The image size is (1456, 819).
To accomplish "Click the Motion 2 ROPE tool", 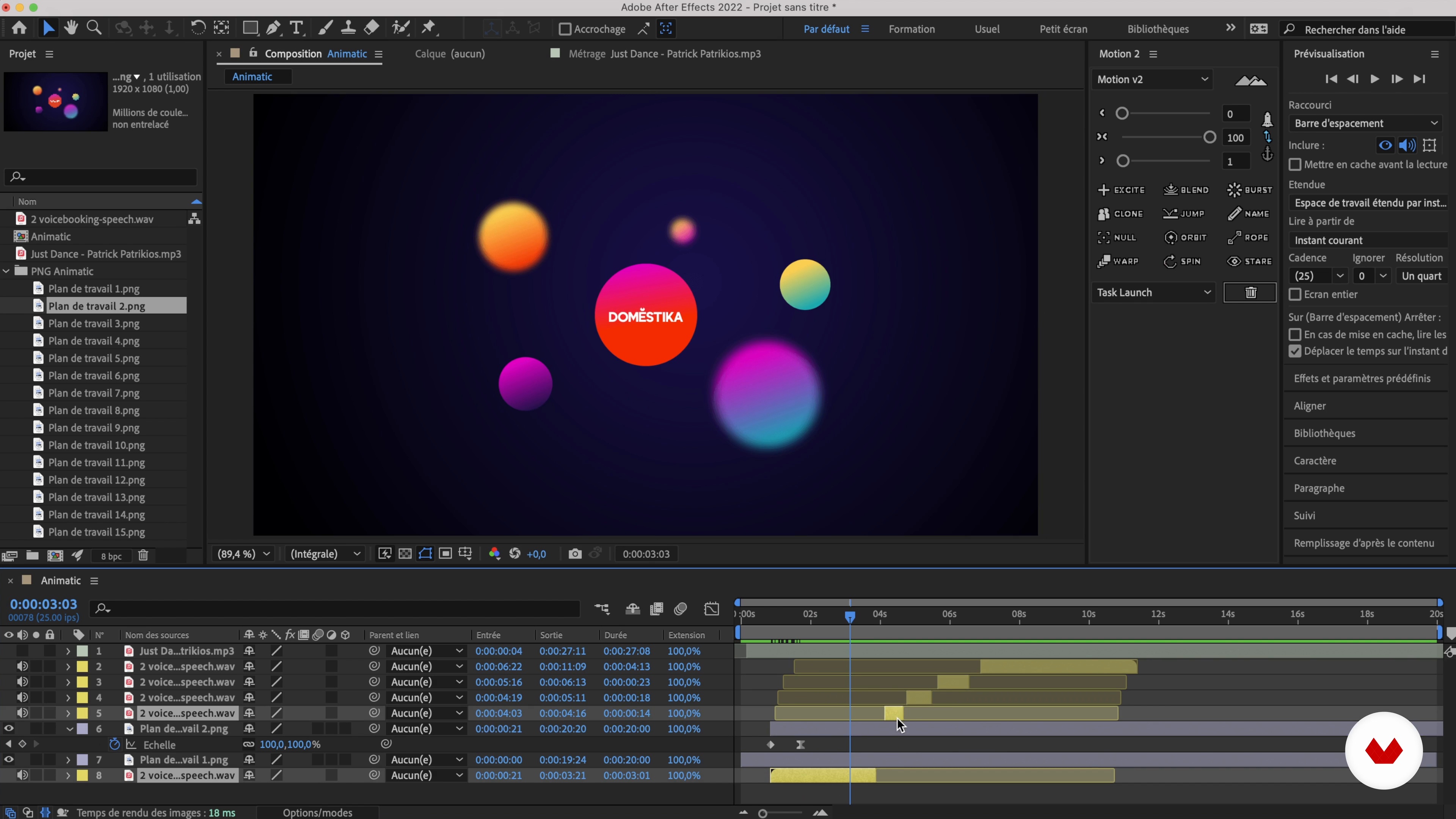I will (x=1249, y=237).
